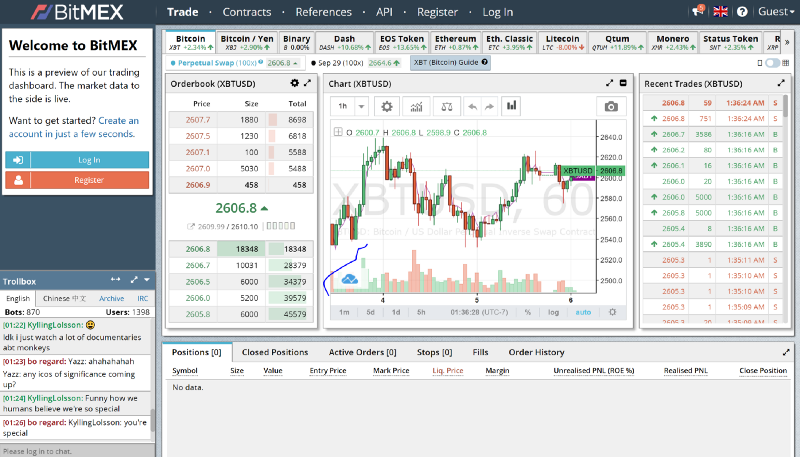Click the Trollbox chat input field
The width and height of the screenshot is (800, 457).
(77, 451)
